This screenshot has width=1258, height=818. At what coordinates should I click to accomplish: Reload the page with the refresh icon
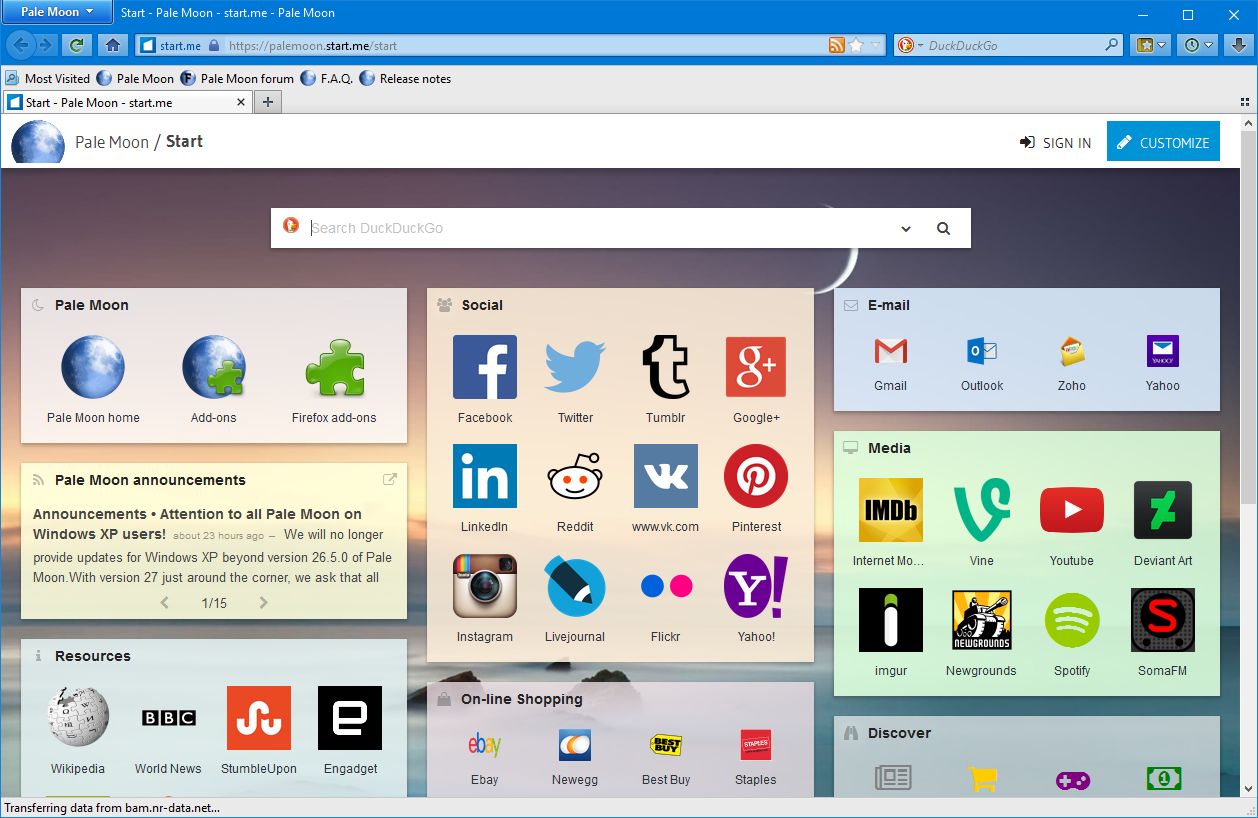76,45
